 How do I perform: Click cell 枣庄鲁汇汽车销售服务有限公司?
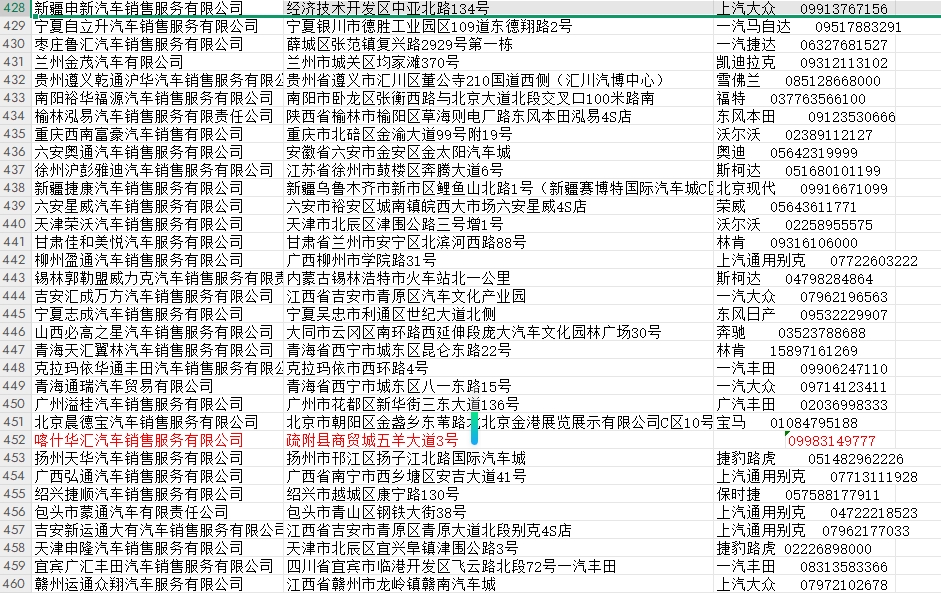(139, 44)
